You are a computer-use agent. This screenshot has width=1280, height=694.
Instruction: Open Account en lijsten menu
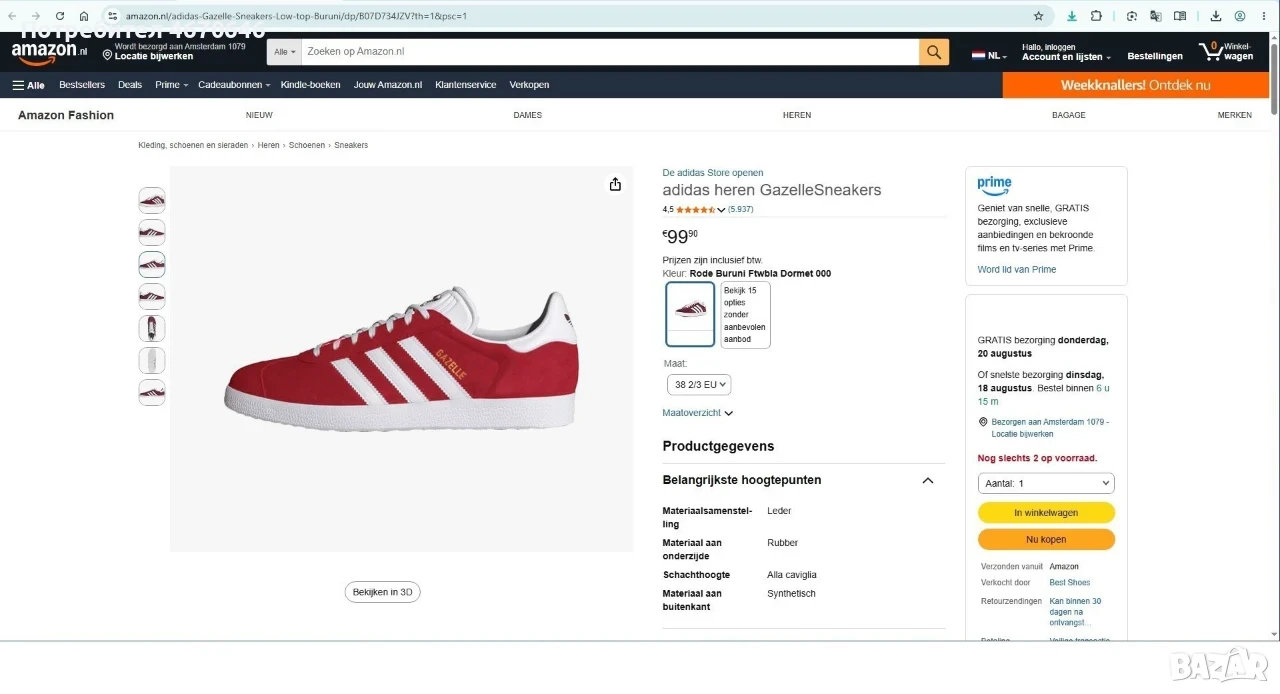(1066, 52)
